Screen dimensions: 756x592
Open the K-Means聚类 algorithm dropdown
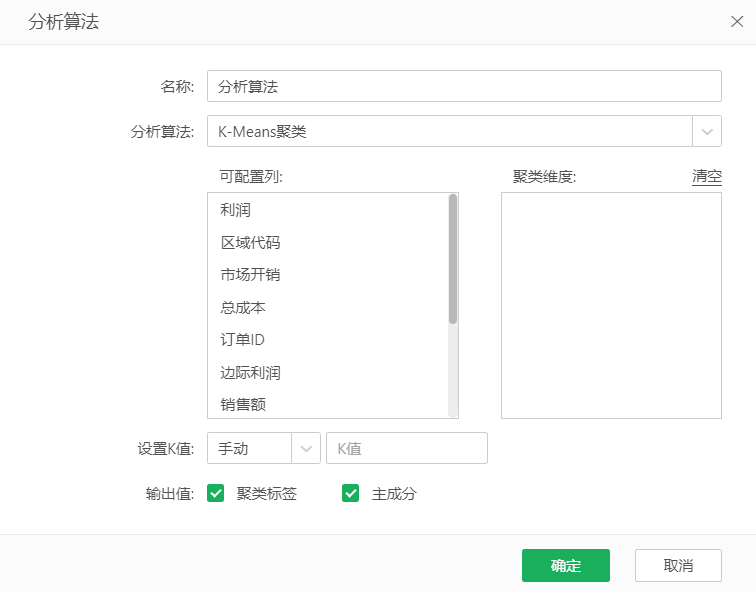point(450,131)
